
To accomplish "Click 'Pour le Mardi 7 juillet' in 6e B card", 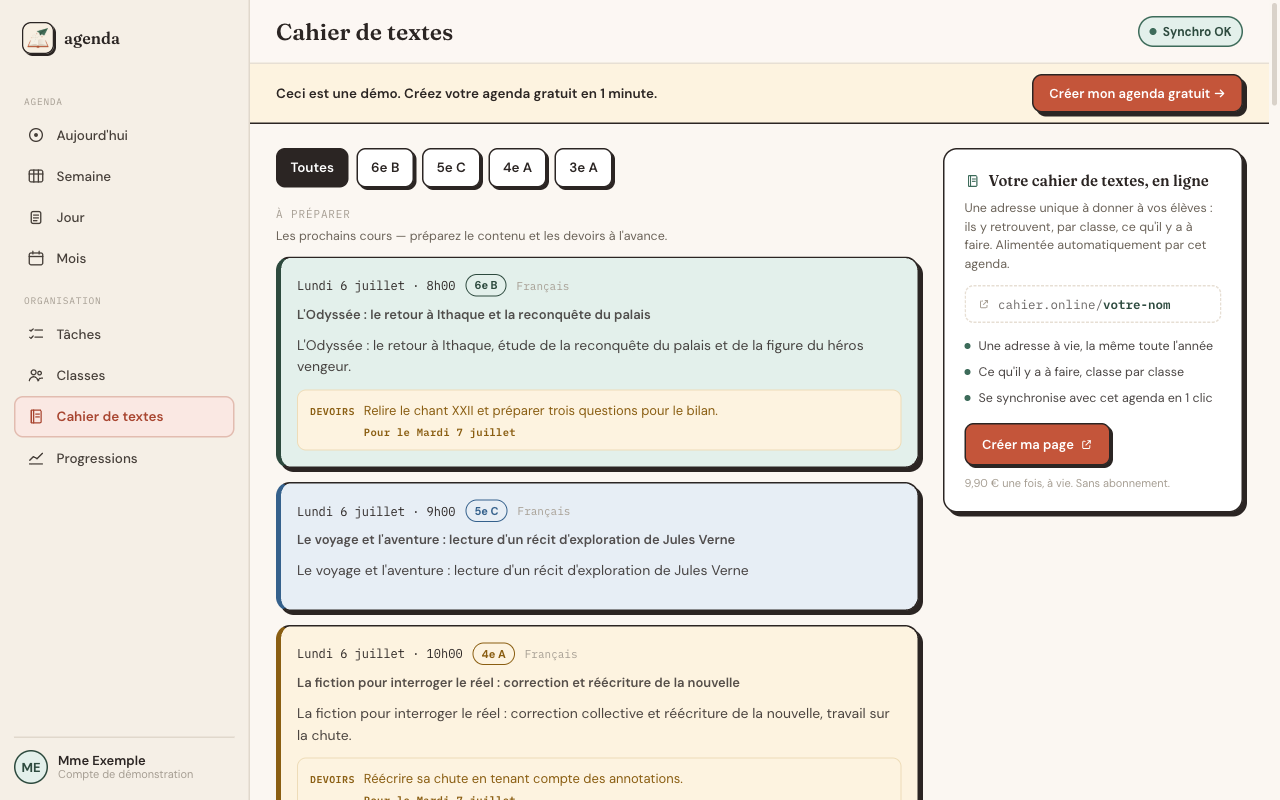I will tap(440, 432).
